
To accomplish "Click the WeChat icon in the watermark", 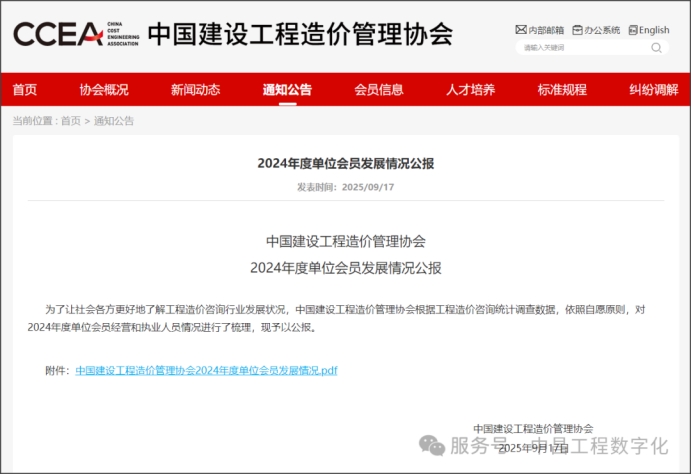I will [432, 445].
